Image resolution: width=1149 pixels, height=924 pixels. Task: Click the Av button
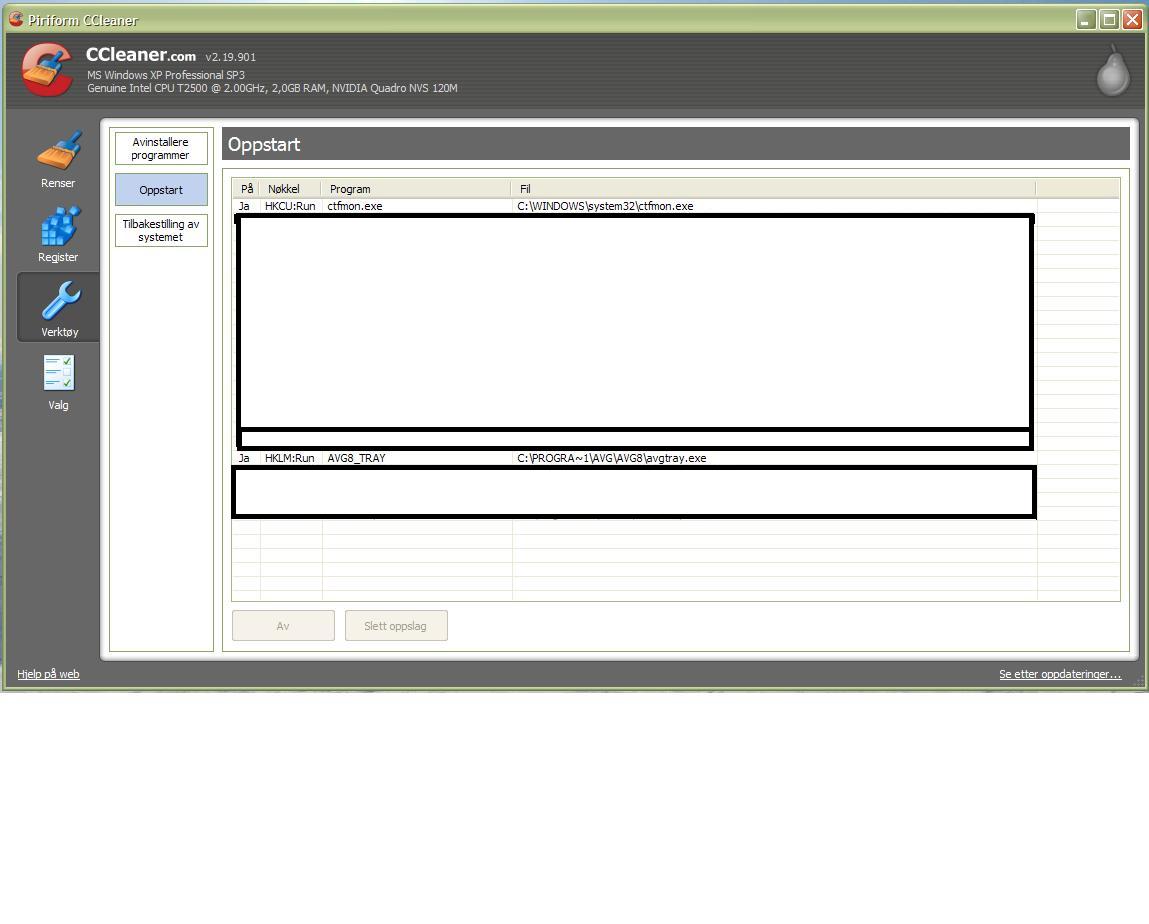click(284, 626)
